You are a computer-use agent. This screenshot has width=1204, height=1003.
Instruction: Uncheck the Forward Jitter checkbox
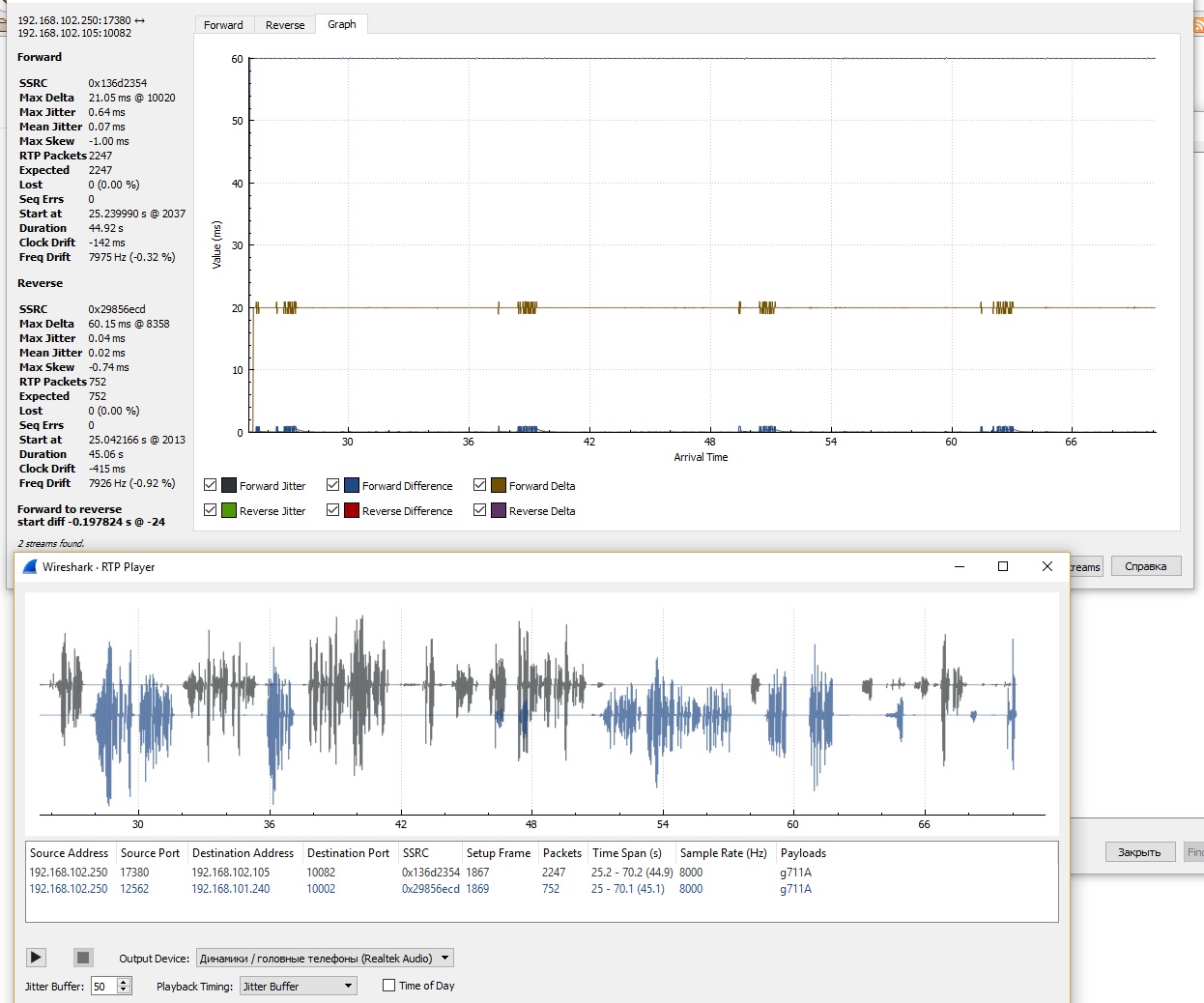210,485
